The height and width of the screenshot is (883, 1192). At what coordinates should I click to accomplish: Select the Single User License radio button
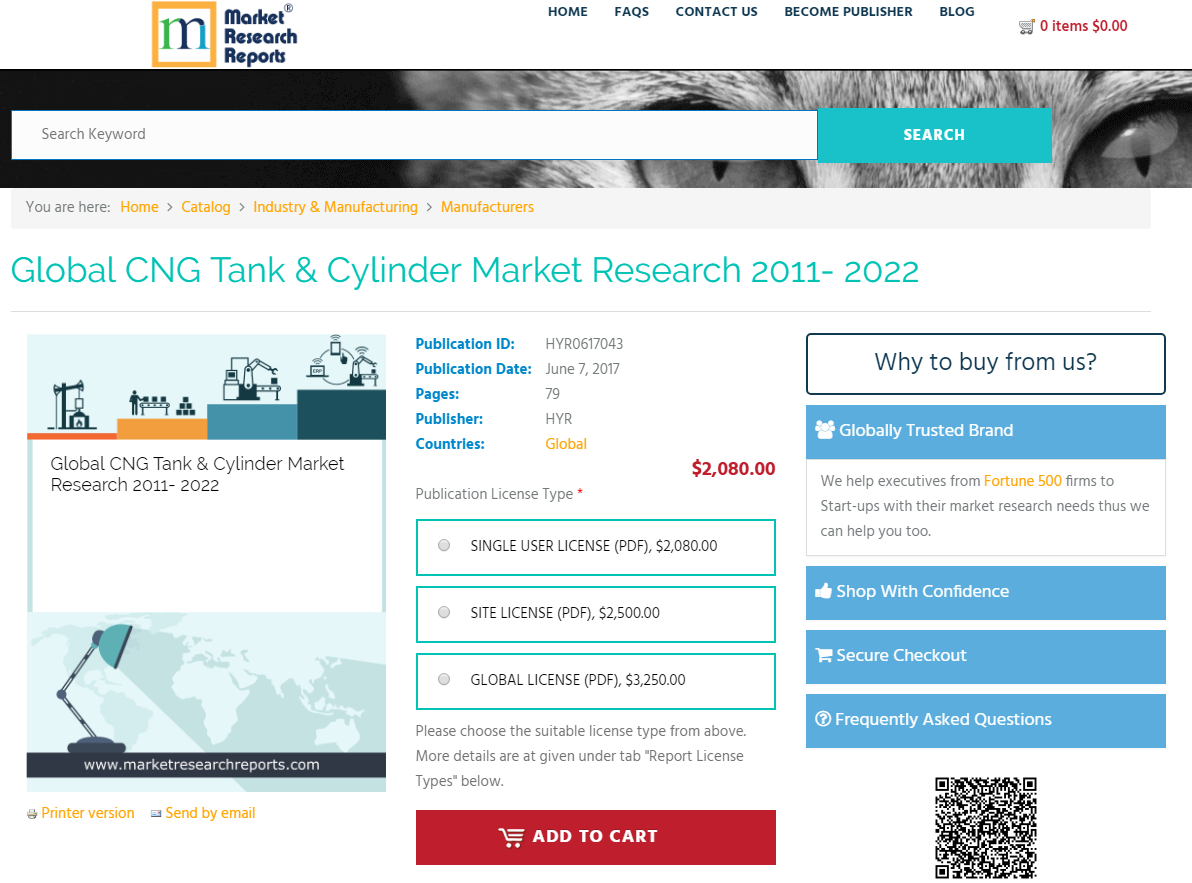pos(443,545)
